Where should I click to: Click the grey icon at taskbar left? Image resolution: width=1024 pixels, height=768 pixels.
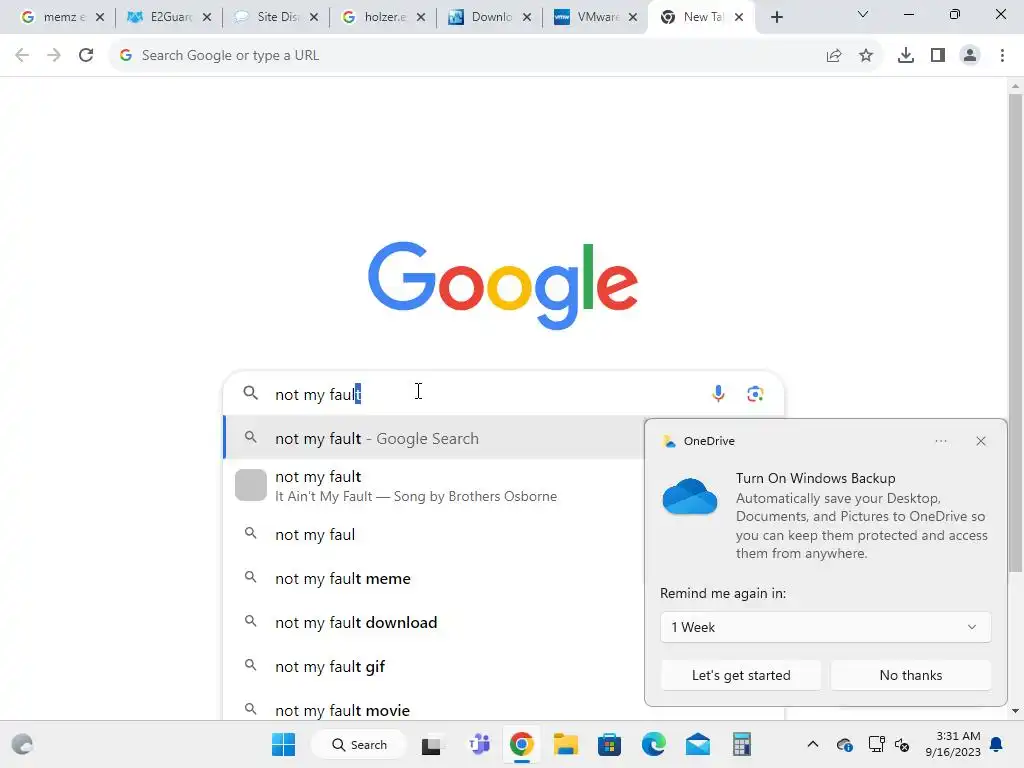tap(22, 744)
